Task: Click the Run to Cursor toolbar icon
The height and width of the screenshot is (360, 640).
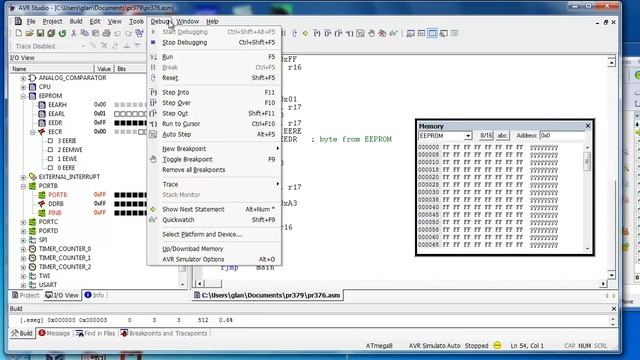Action: [x=349, y=33]
